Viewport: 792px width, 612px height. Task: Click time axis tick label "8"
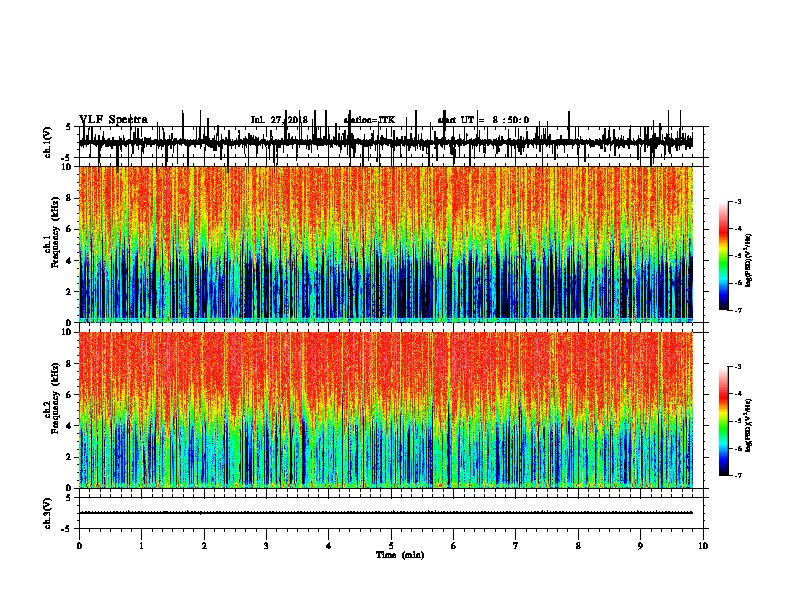click(578, 546)
